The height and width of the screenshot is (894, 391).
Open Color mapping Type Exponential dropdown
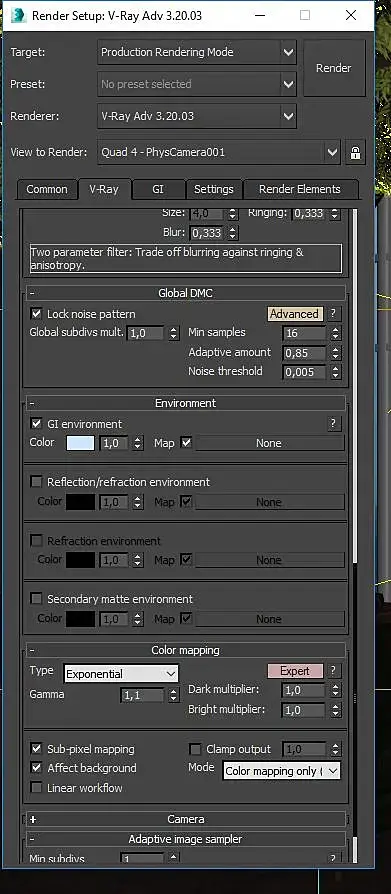point(121,674)
